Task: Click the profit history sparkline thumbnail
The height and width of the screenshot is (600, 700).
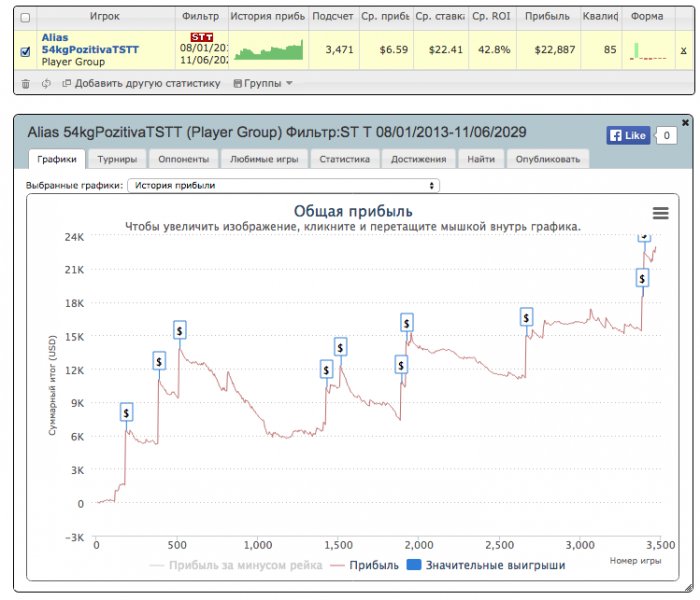Action: pos(269,50)
